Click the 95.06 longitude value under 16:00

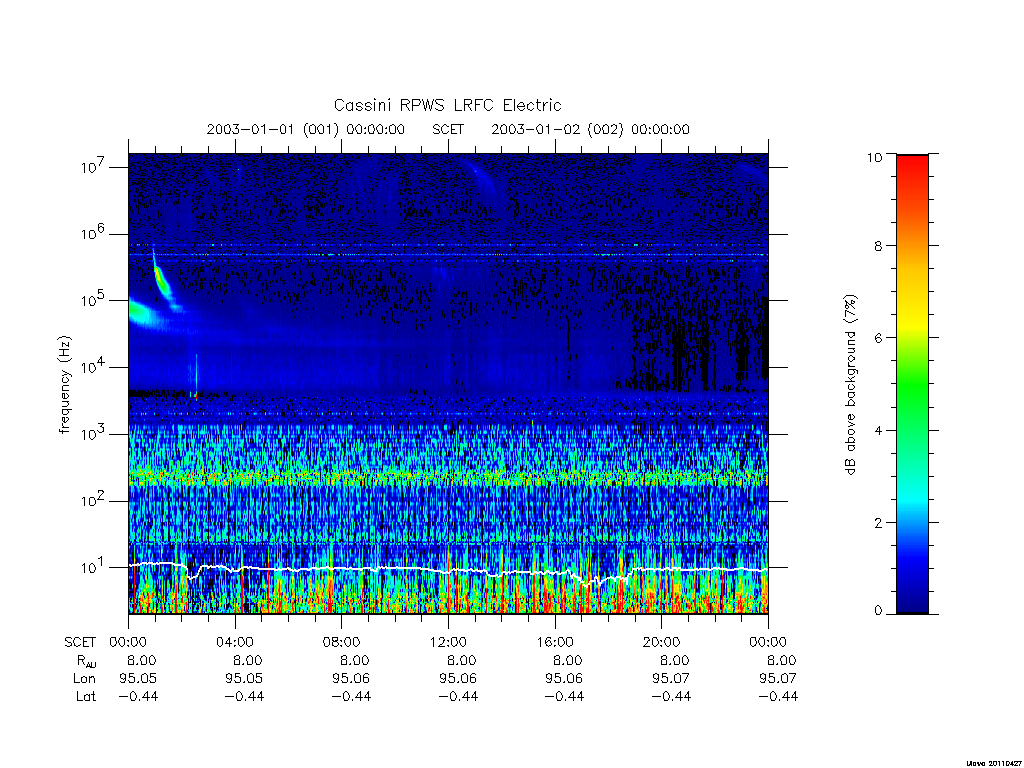564,679
